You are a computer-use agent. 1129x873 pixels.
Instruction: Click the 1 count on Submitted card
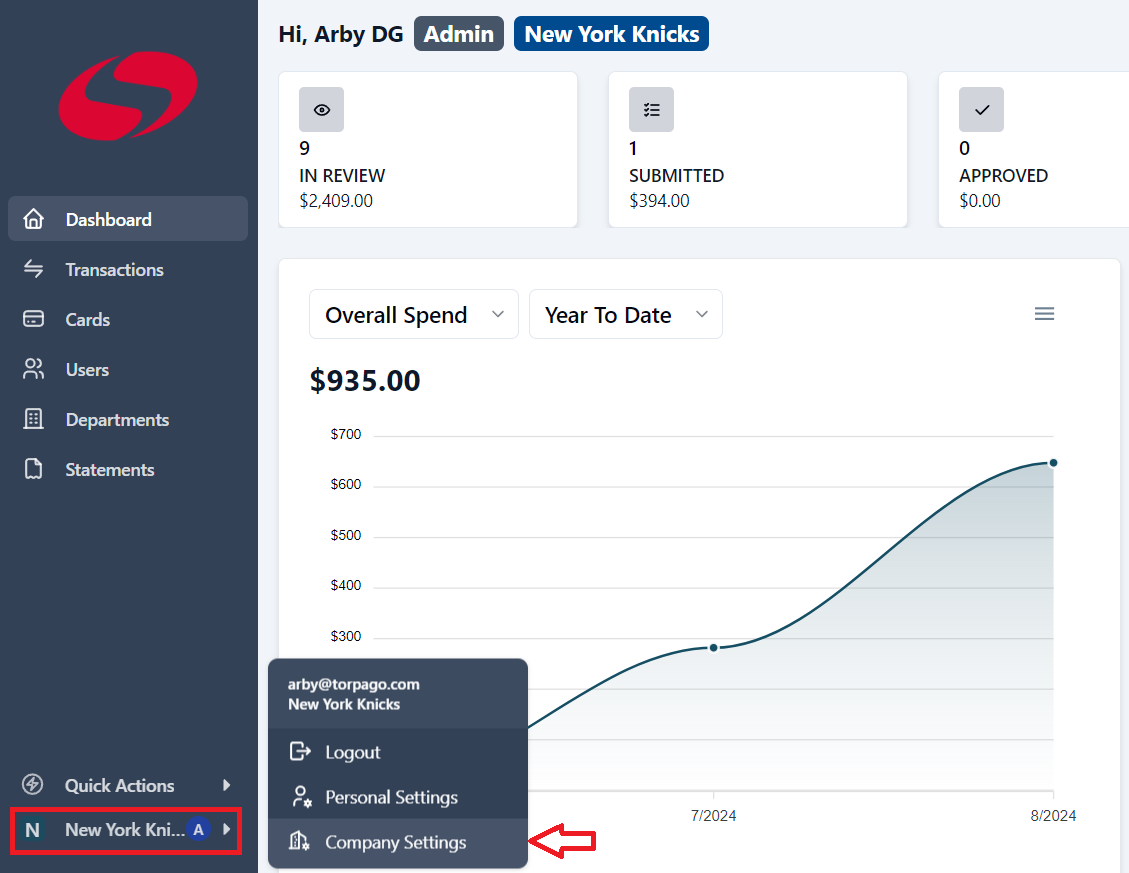click(633, 148)
